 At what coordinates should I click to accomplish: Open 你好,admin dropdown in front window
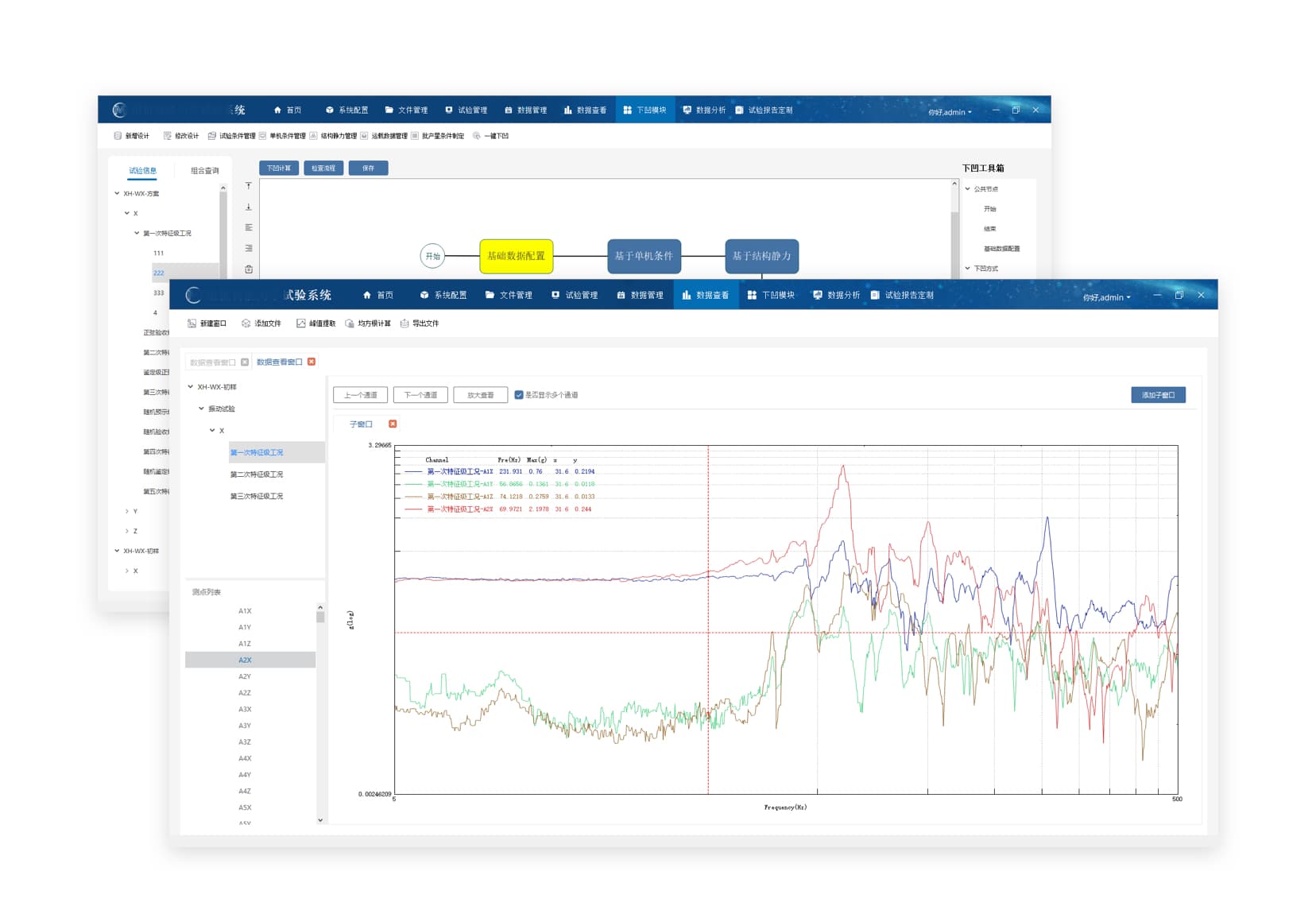pos(1106,297)
